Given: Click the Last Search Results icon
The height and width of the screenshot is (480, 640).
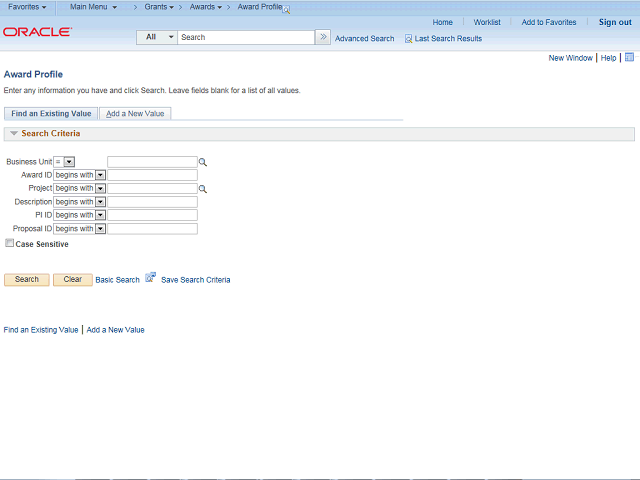Looking at the screenshot, I should tap(408, 39).
